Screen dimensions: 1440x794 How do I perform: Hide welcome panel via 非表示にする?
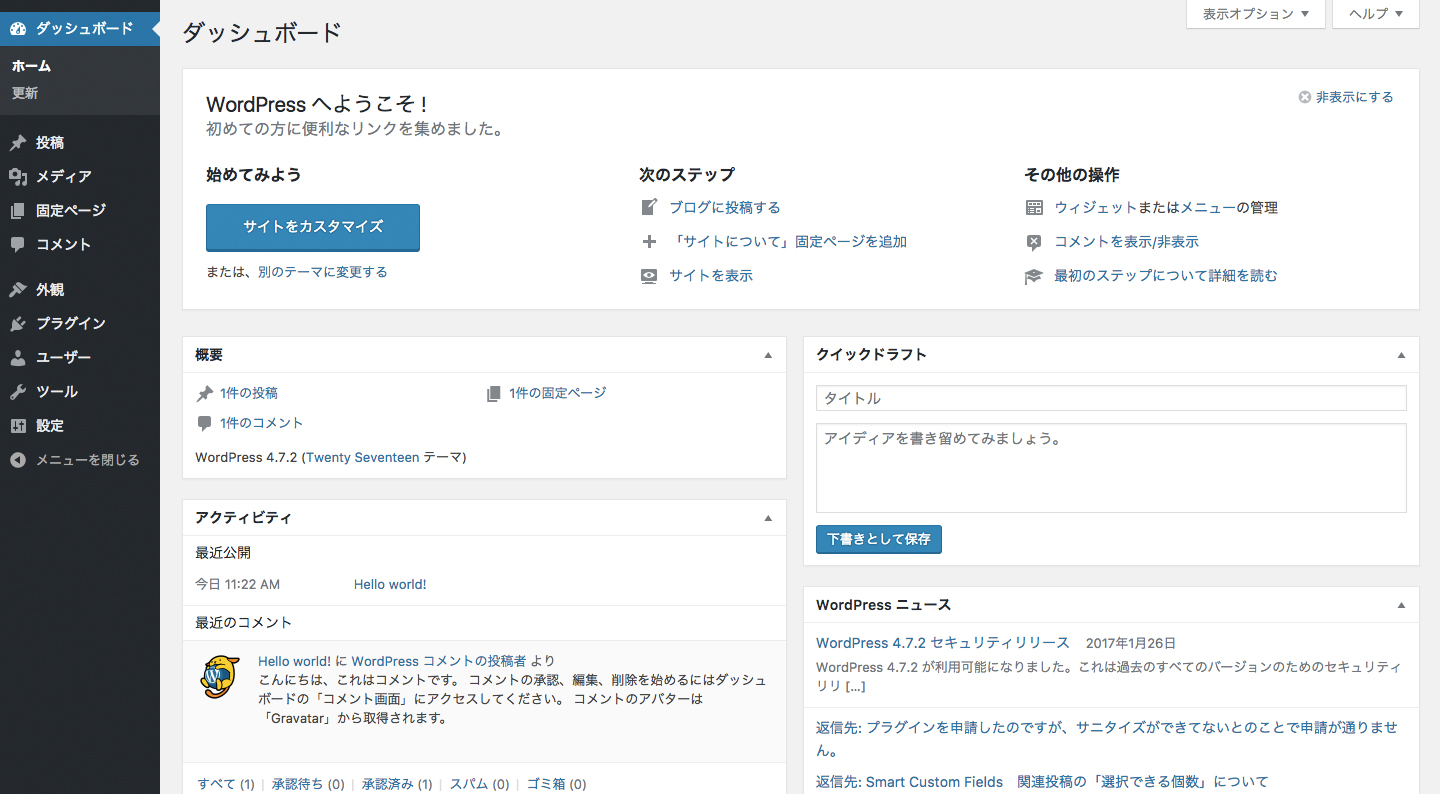pyautogui.click(x=1354, y=97)
